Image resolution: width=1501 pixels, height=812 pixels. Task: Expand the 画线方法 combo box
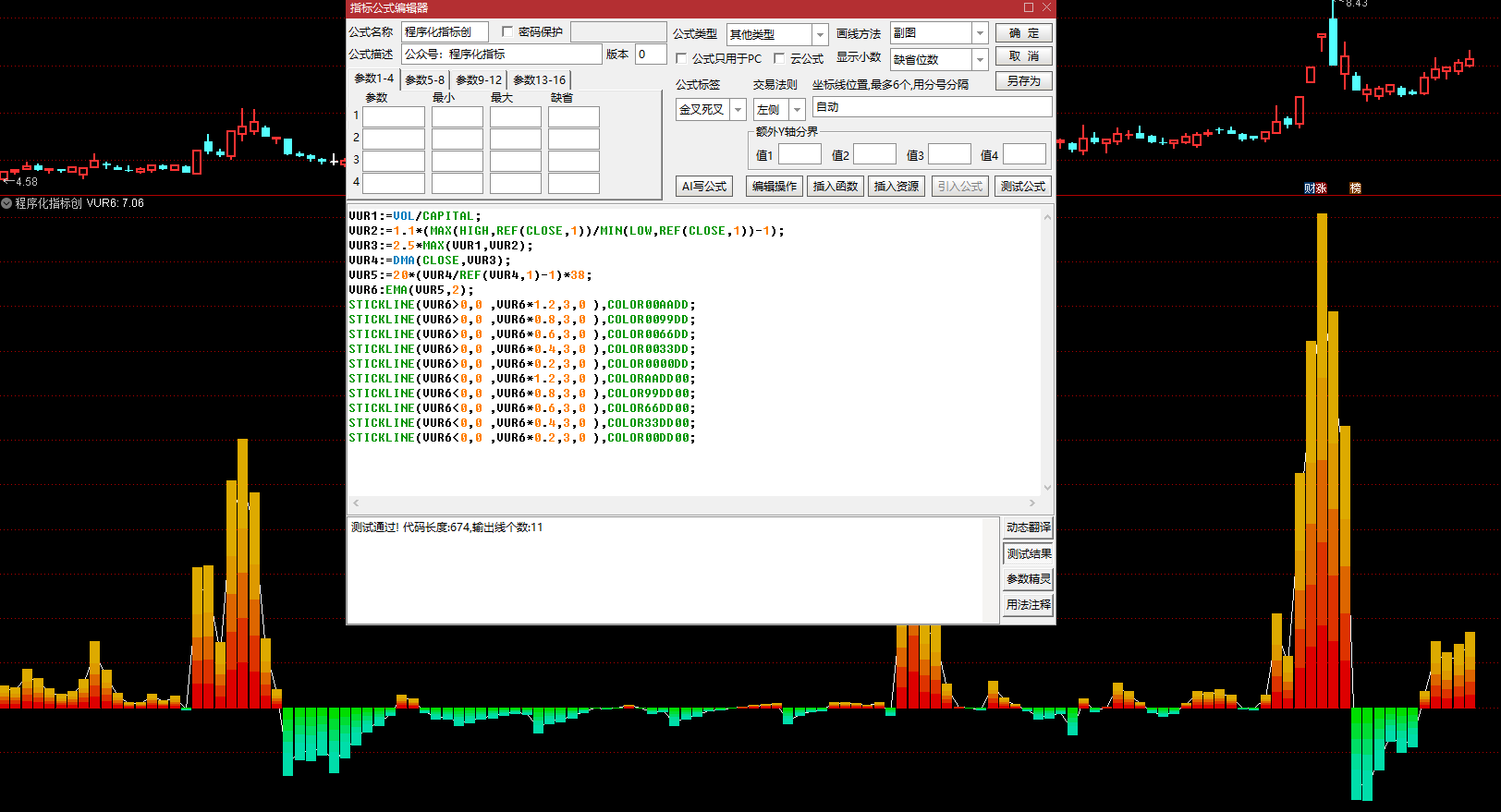tap(980, 33)
